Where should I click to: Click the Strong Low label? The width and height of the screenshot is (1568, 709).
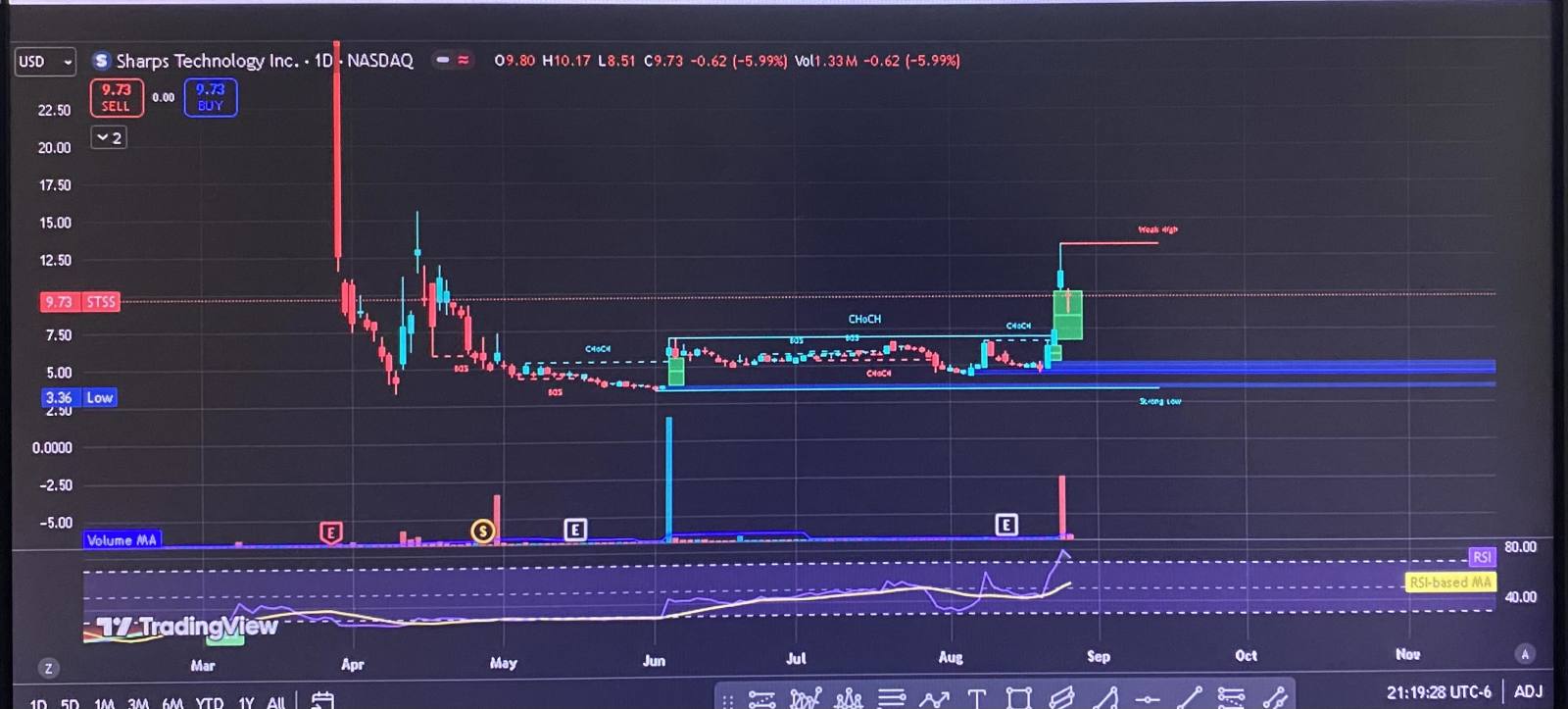1160,401
